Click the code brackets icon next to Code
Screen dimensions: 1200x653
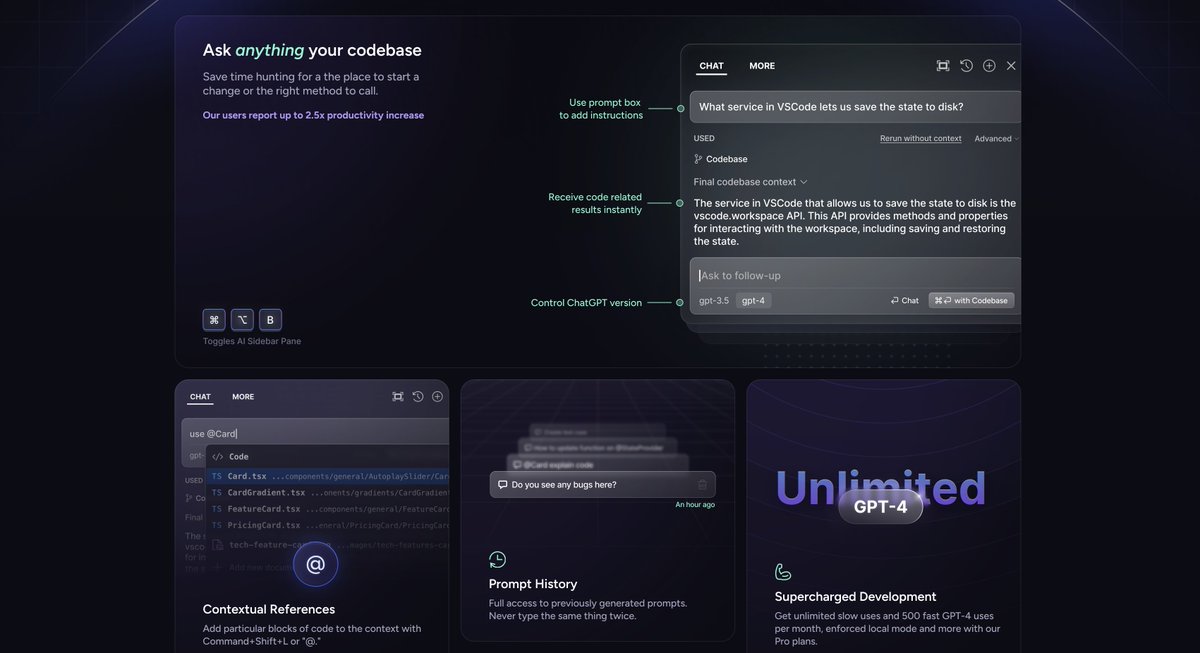pyautogui.click(x=218, y=456)
